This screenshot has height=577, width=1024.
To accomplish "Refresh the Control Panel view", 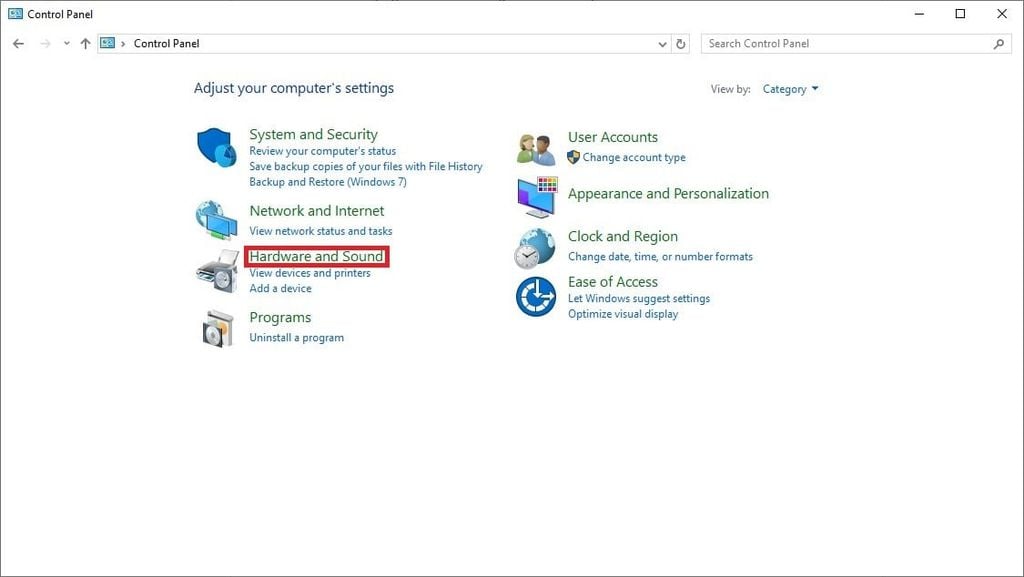I will (681, 44).
